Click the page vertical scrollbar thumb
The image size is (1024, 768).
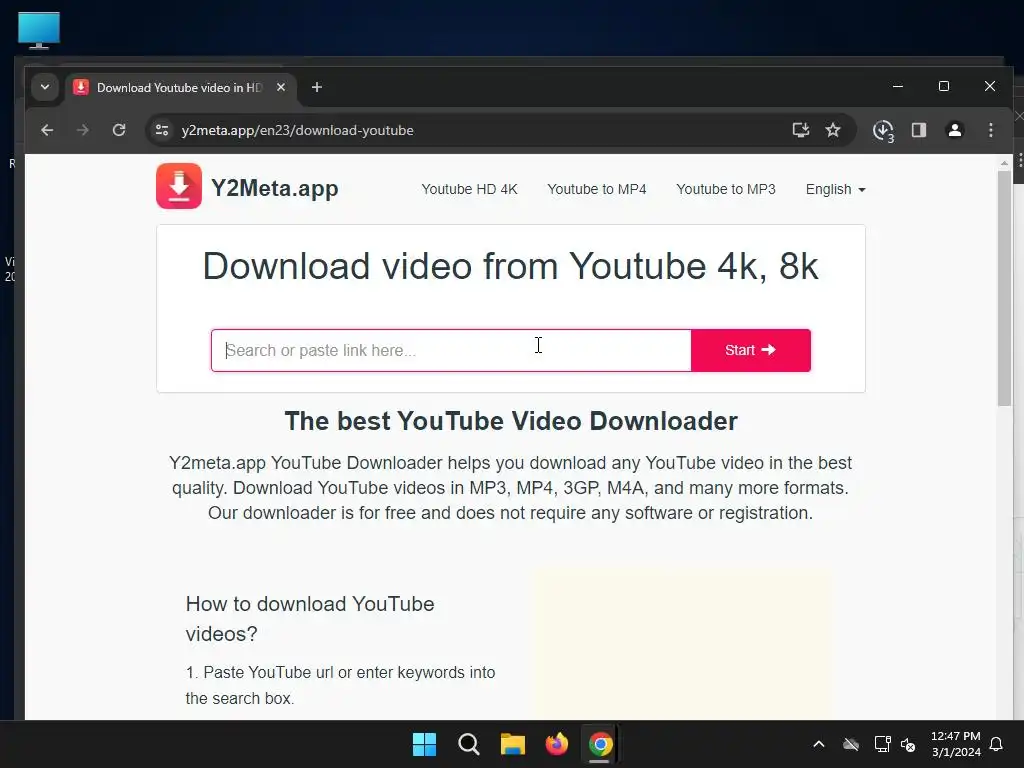pyautogui.click(x=1004, y=288)
